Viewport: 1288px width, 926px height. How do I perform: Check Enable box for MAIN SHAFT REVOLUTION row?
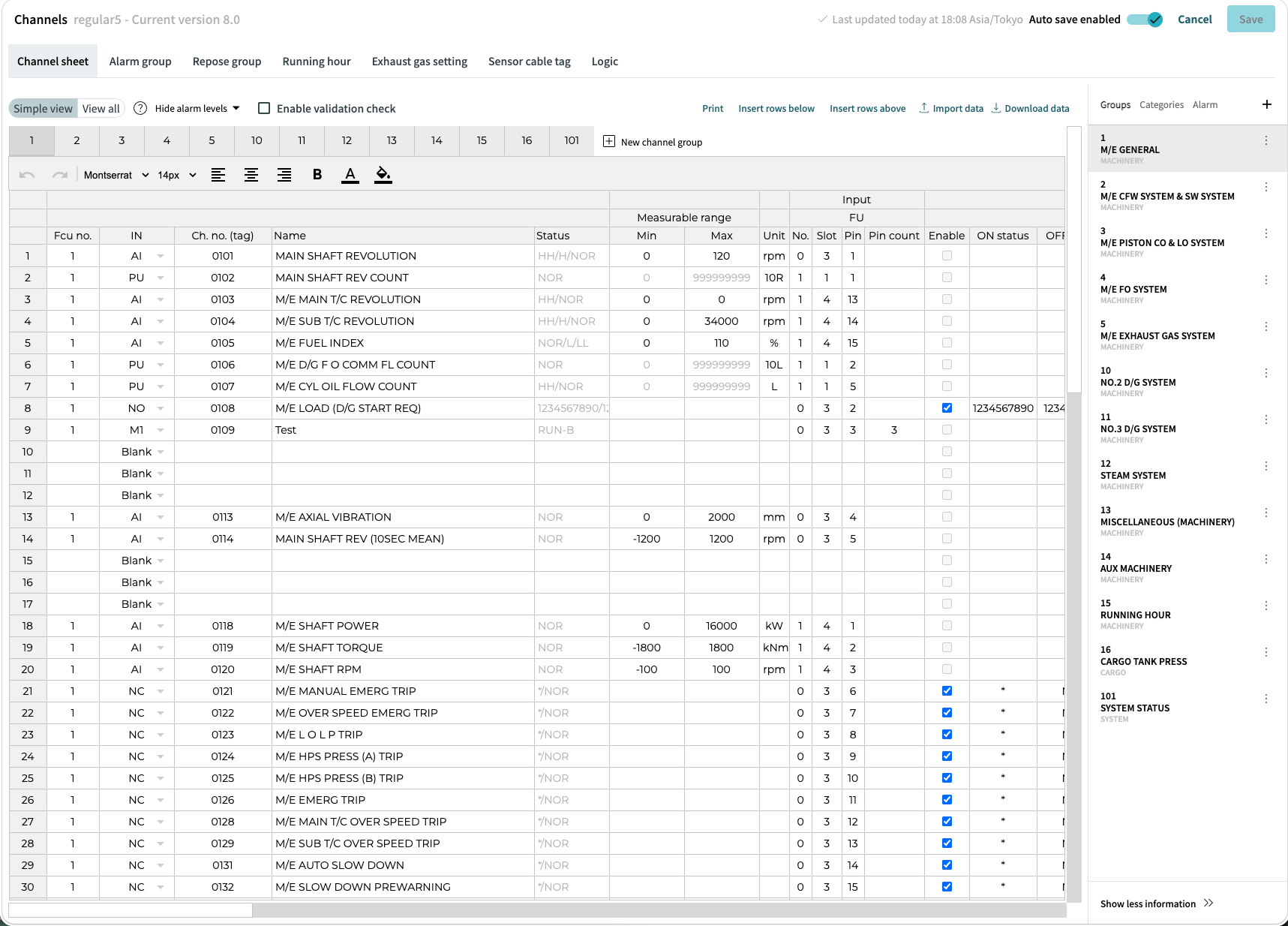[947, 256]
